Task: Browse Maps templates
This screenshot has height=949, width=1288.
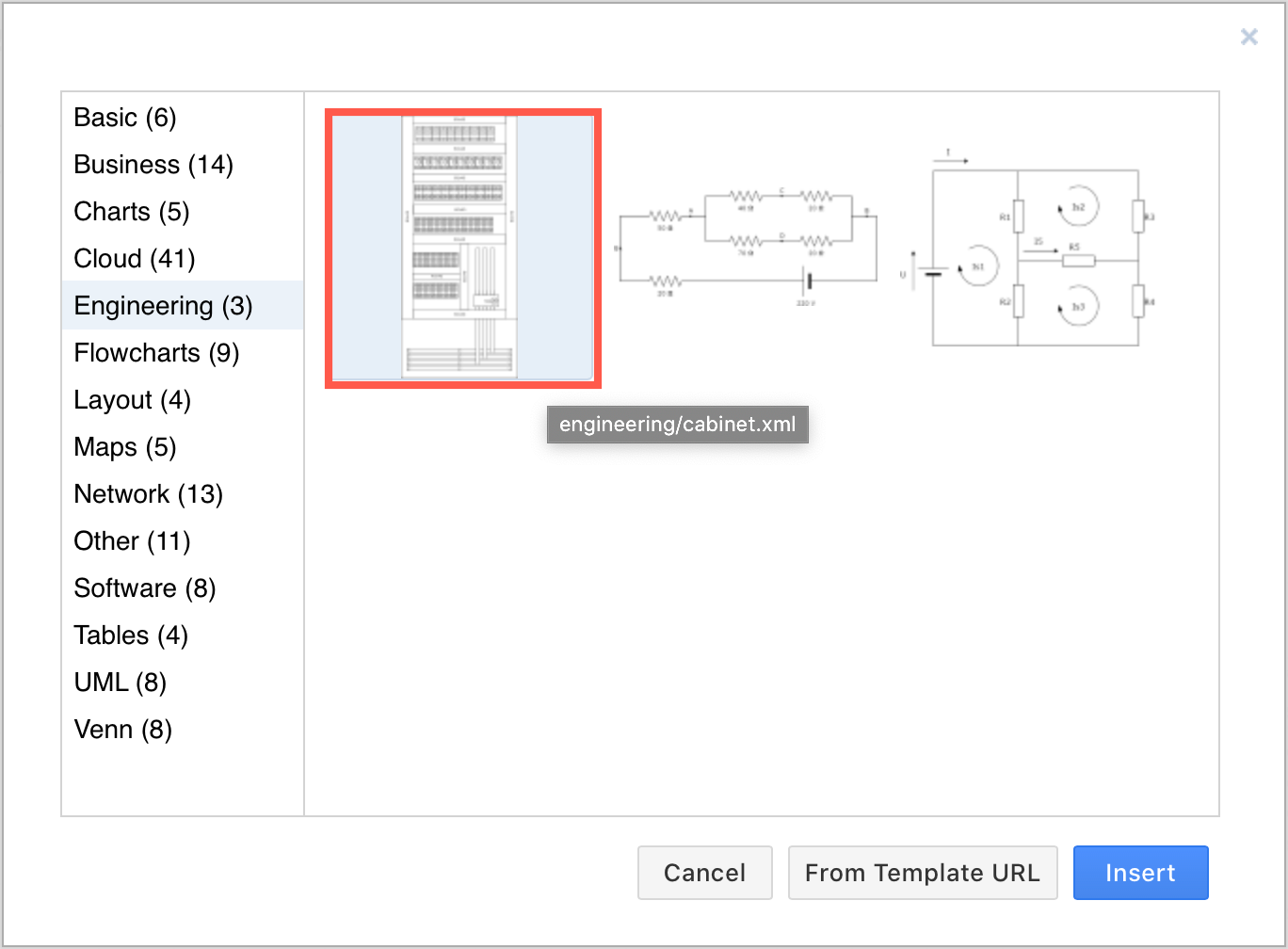Action: pos(124,446)
